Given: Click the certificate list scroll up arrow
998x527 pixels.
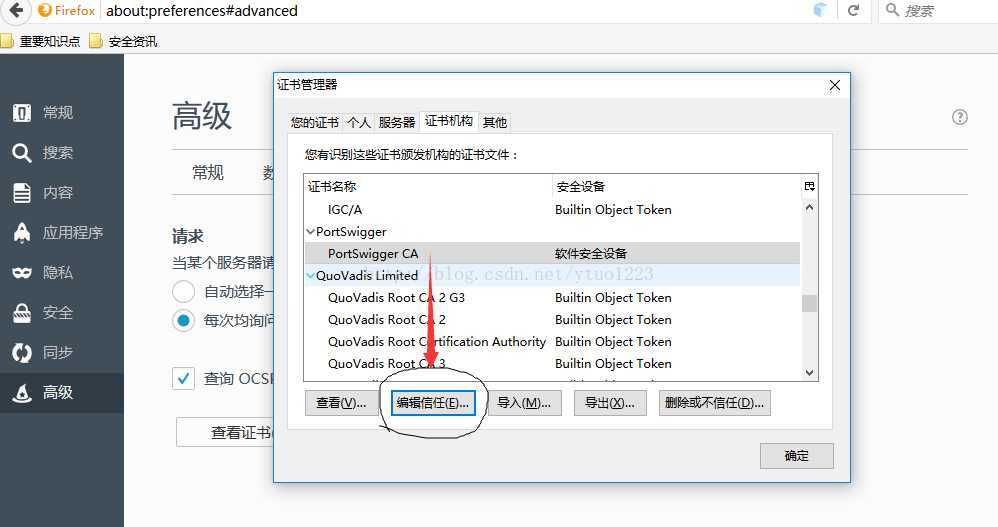Looking at the screenshot, I should click(x=810, y=207).
